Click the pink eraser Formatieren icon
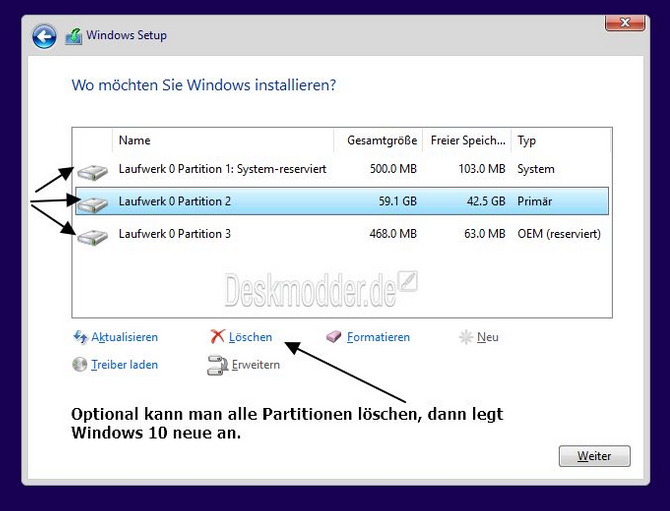Viewport: 670px width, 511px height. point(334,337)
